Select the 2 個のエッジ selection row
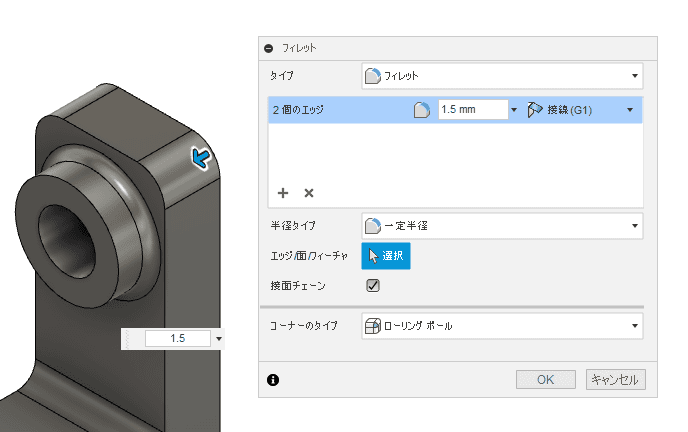Viewport: 688px width, 432px height. click(455, 110)
